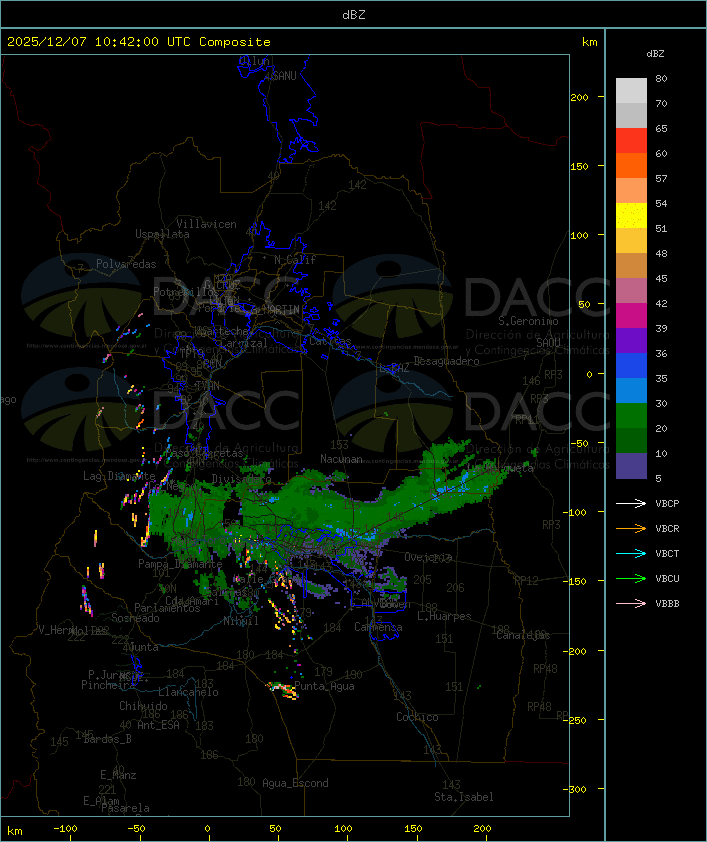Viewport: 707px width, 842px height.
Task: Pick the green 20-30 dBZ swatch
Action: pos(631,415)
